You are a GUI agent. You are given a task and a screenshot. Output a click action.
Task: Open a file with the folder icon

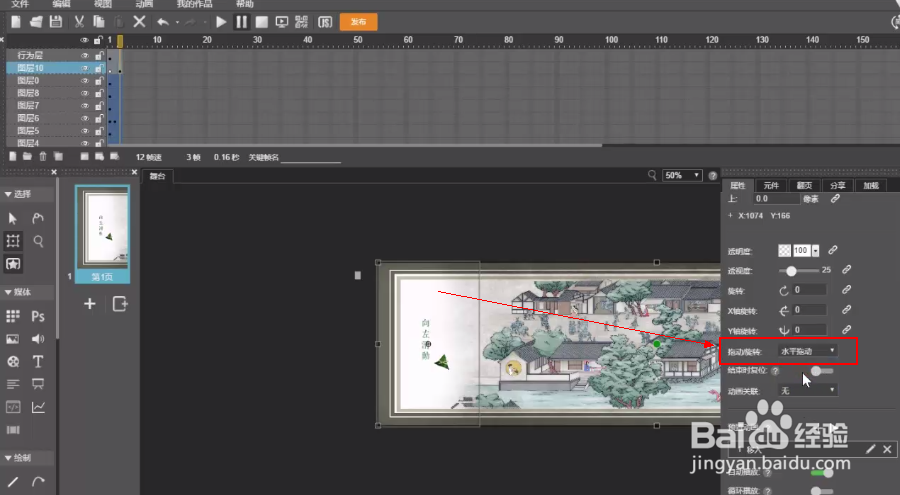36,22
